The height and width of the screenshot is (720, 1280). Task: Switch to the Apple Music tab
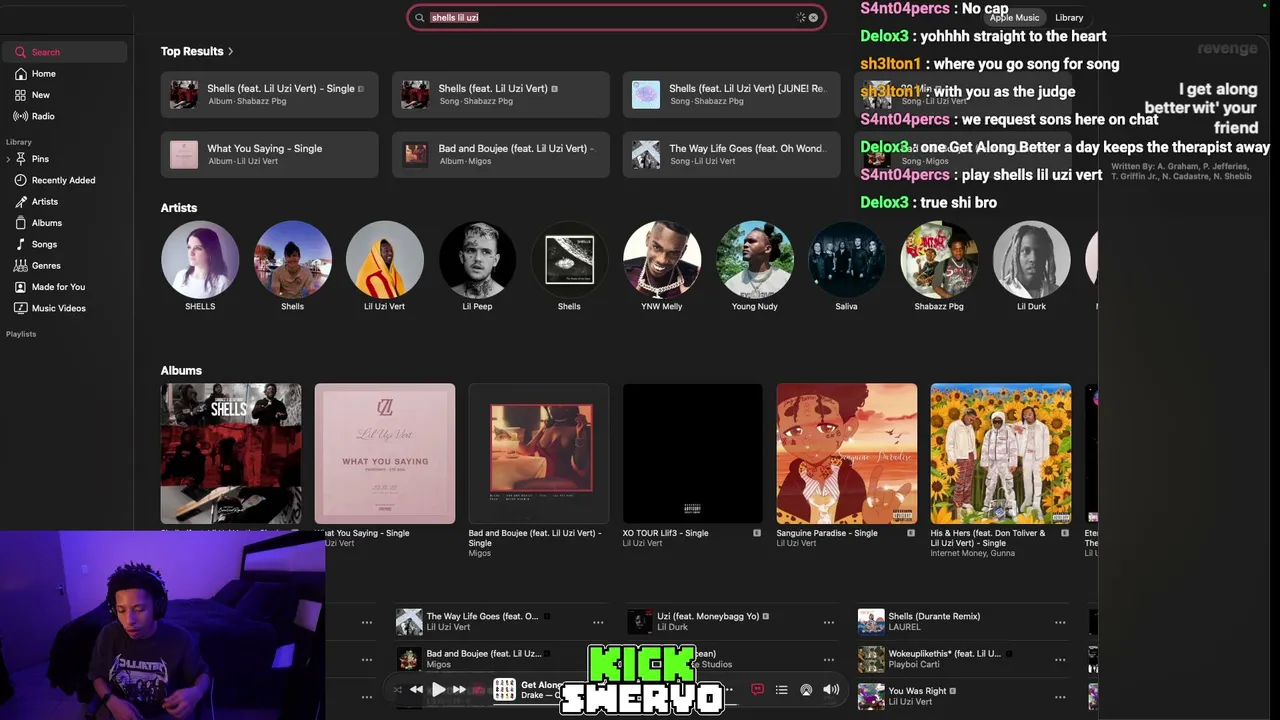1014,17
